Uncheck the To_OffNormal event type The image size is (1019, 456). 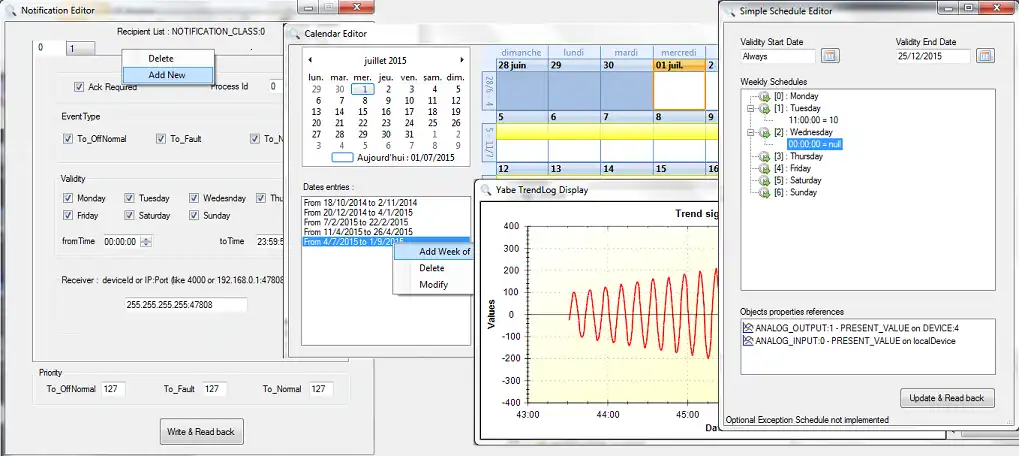(x=68, y=139)
